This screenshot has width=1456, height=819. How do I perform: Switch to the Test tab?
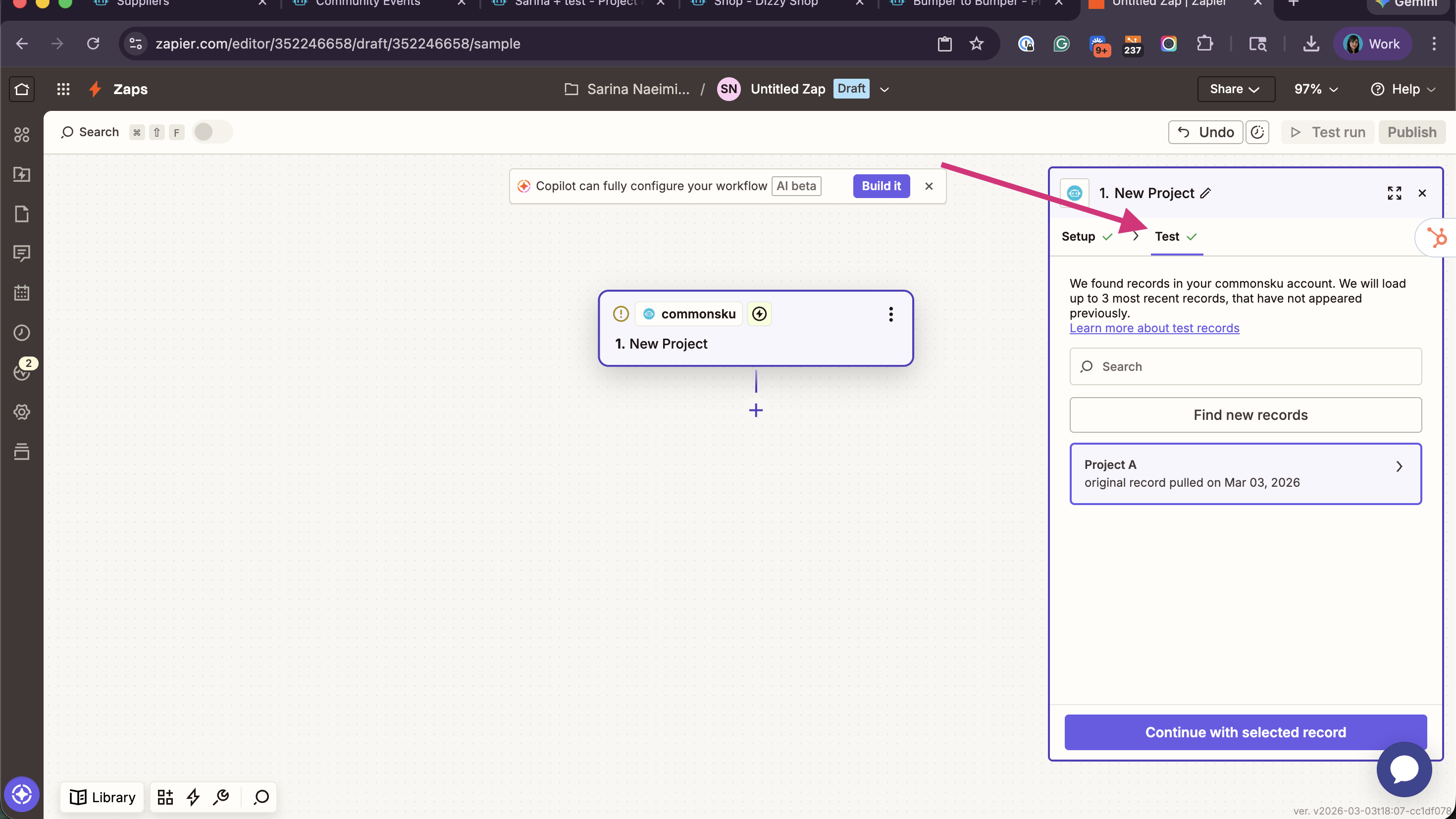[x=1176, y=237]
